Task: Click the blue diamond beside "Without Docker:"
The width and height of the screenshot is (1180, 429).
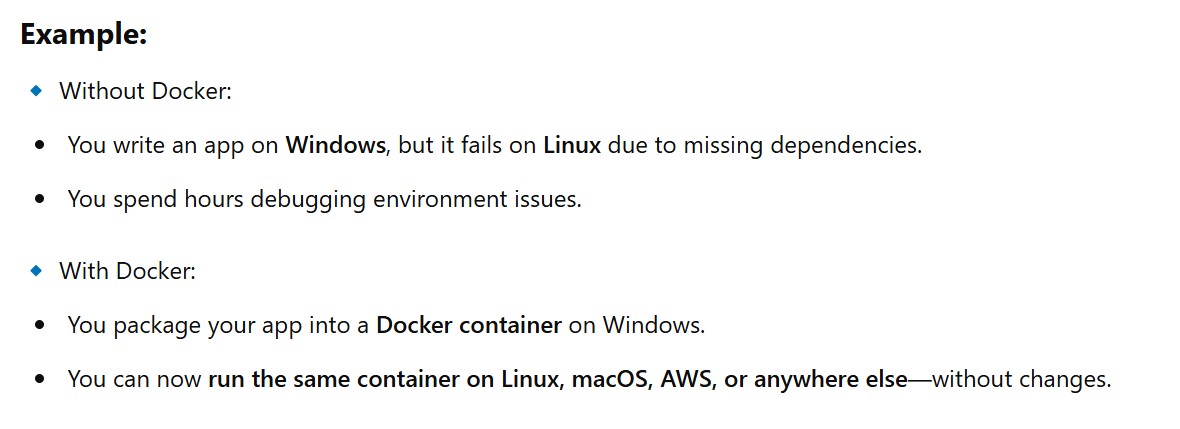Action: pyautogui.click(x=37, y=91)
